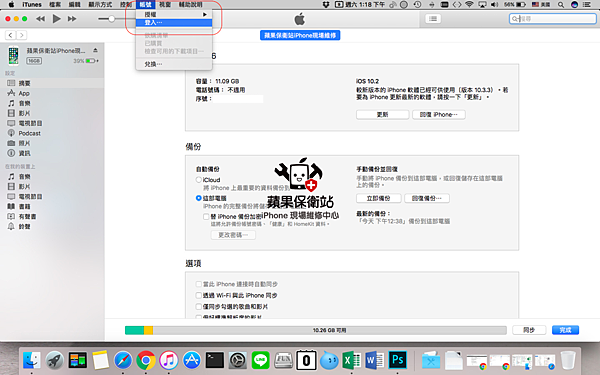Screen dimensions: 600x375
Task: Open the iTunes menu in menu bar
Action: (x=32, y=5)
